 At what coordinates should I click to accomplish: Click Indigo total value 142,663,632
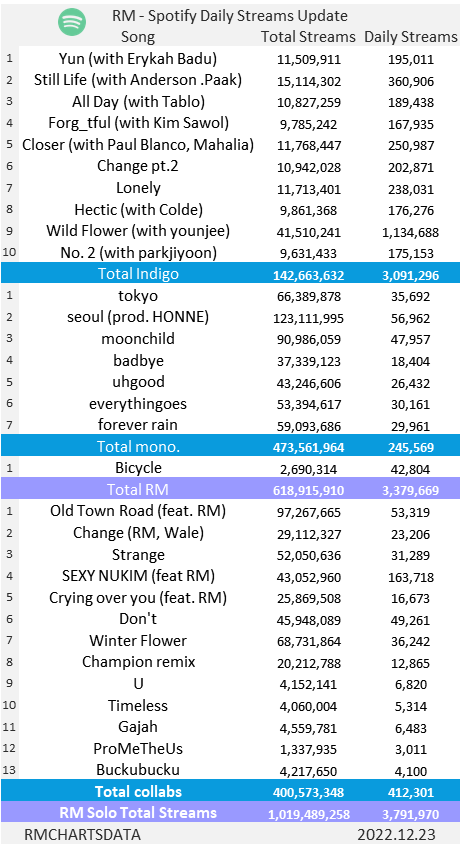click(x=308, y=276)
